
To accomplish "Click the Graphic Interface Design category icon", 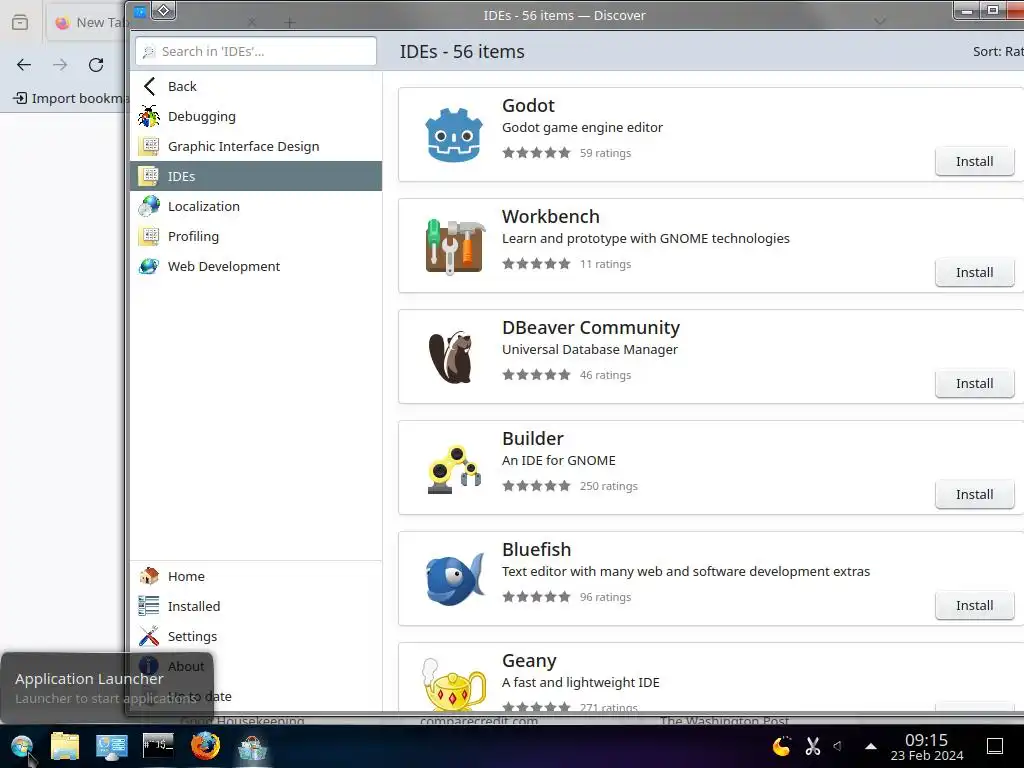I will [x=149, y=146].
